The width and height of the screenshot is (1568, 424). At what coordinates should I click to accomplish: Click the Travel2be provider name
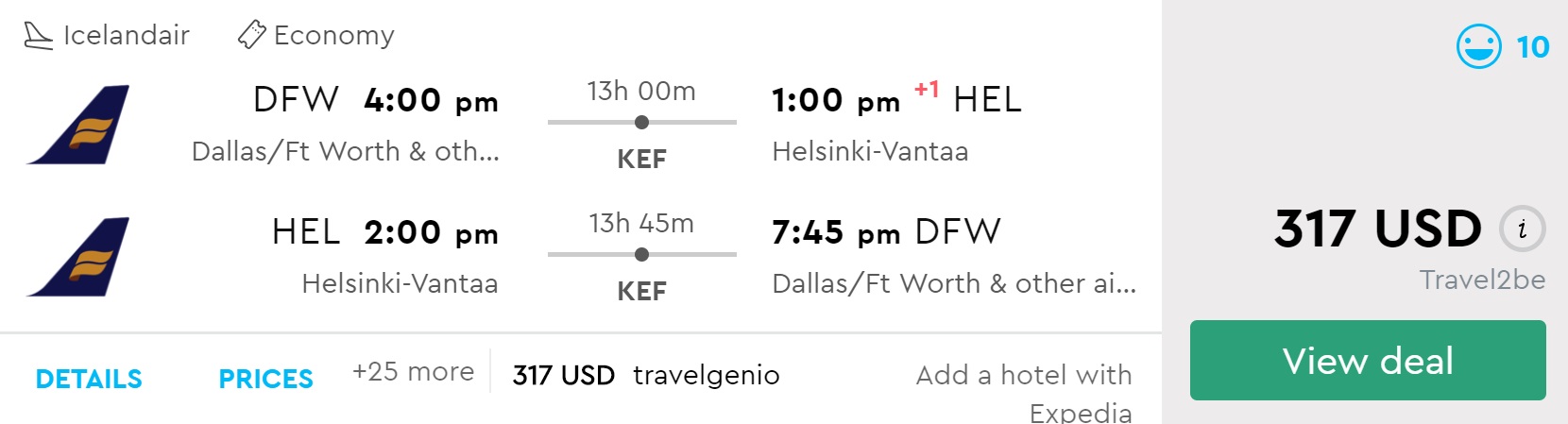click(x=1481, y=280)
